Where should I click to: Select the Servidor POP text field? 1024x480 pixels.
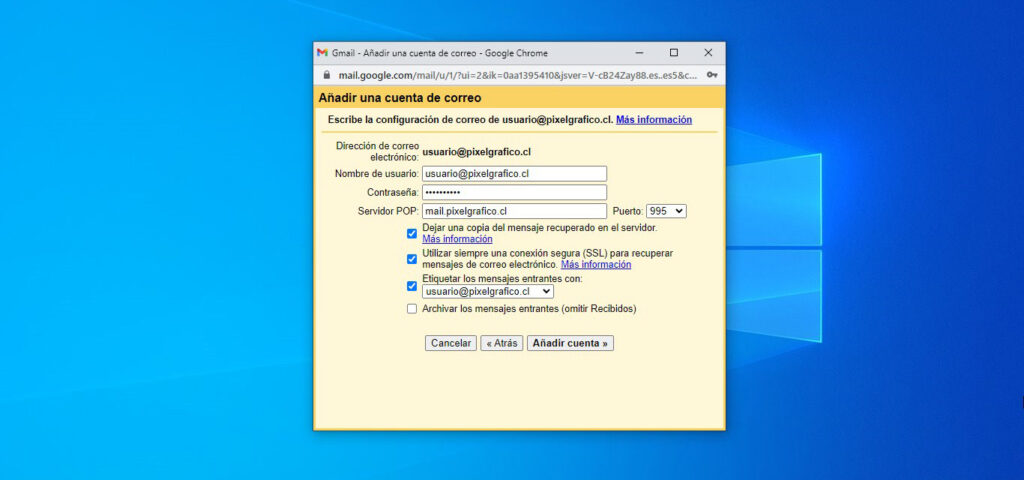point(514,211)
